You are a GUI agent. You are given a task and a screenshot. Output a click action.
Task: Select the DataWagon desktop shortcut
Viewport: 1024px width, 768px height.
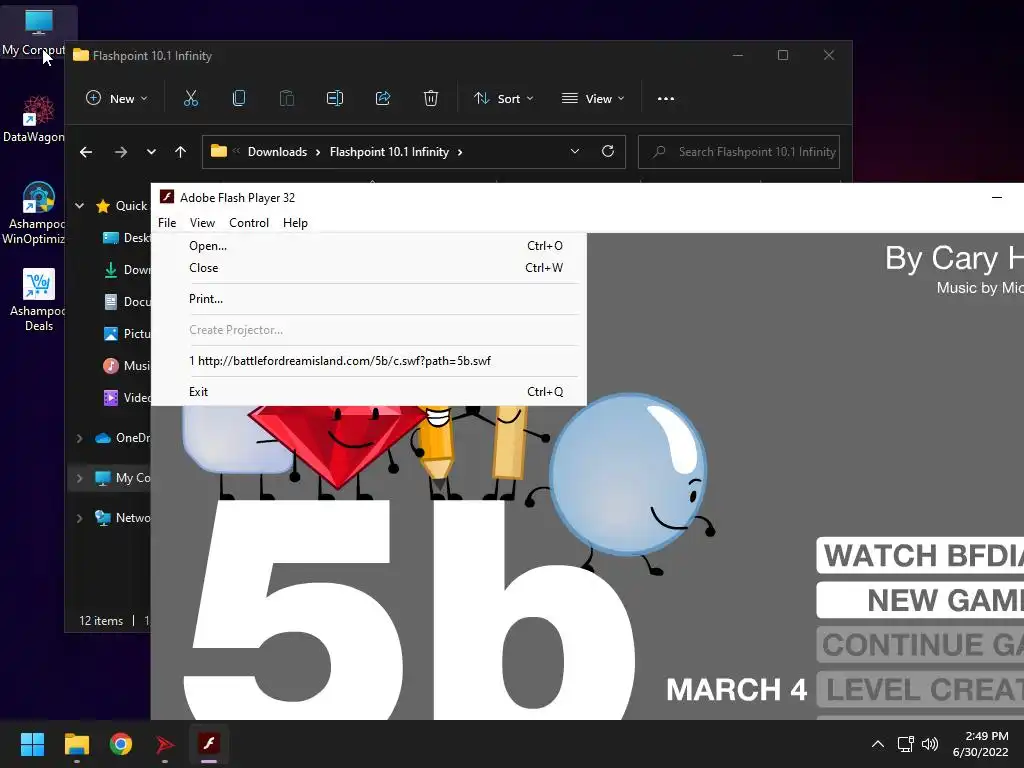pos(36,119)
